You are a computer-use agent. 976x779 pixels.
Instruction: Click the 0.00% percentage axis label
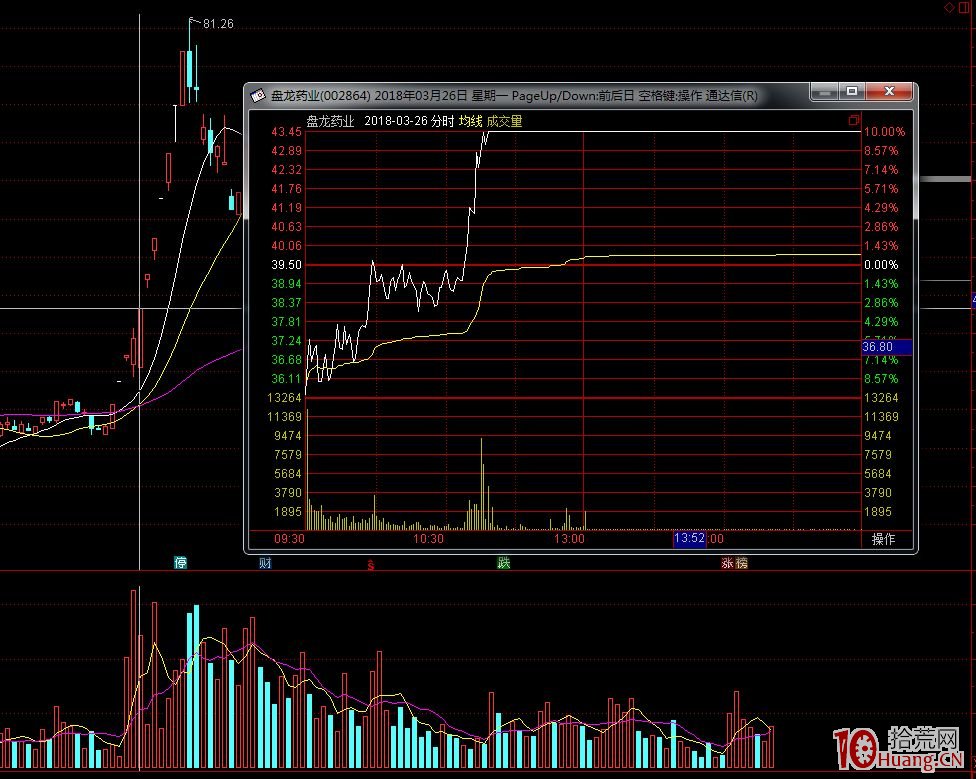tap(881, 265)
